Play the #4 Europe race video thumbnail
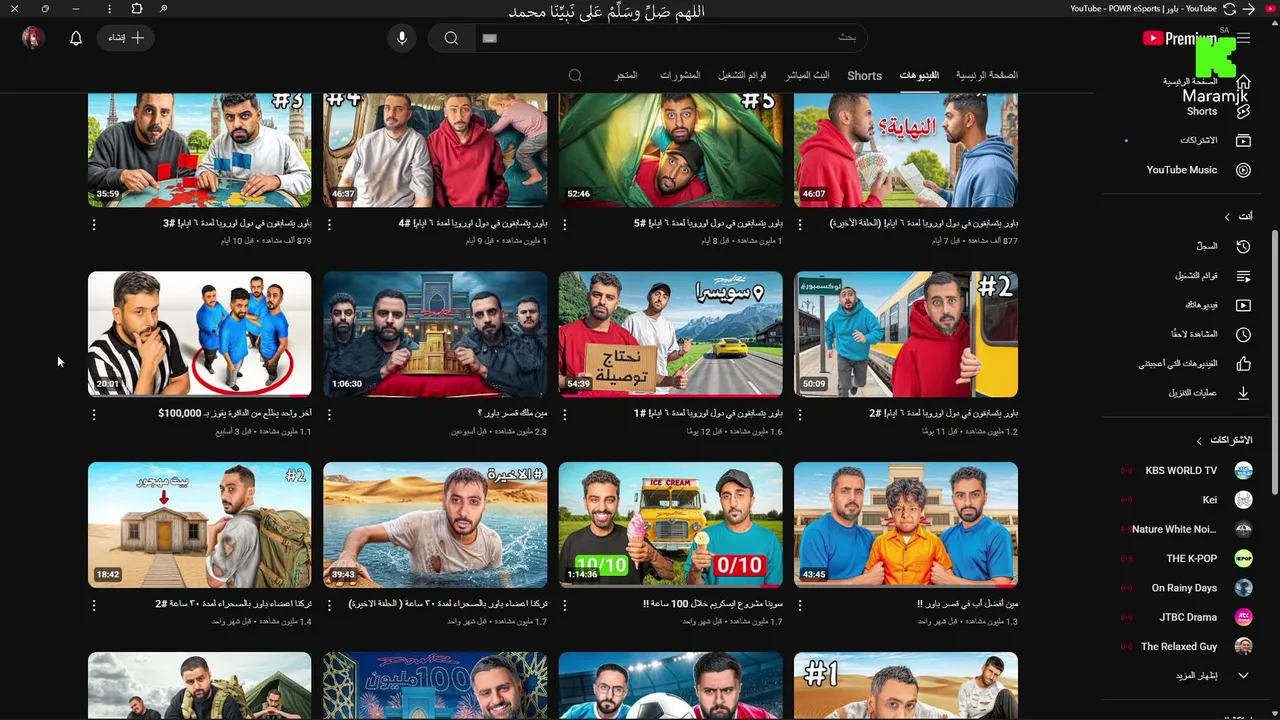This screenshot has height=720, width=1280. pos(435,150)
